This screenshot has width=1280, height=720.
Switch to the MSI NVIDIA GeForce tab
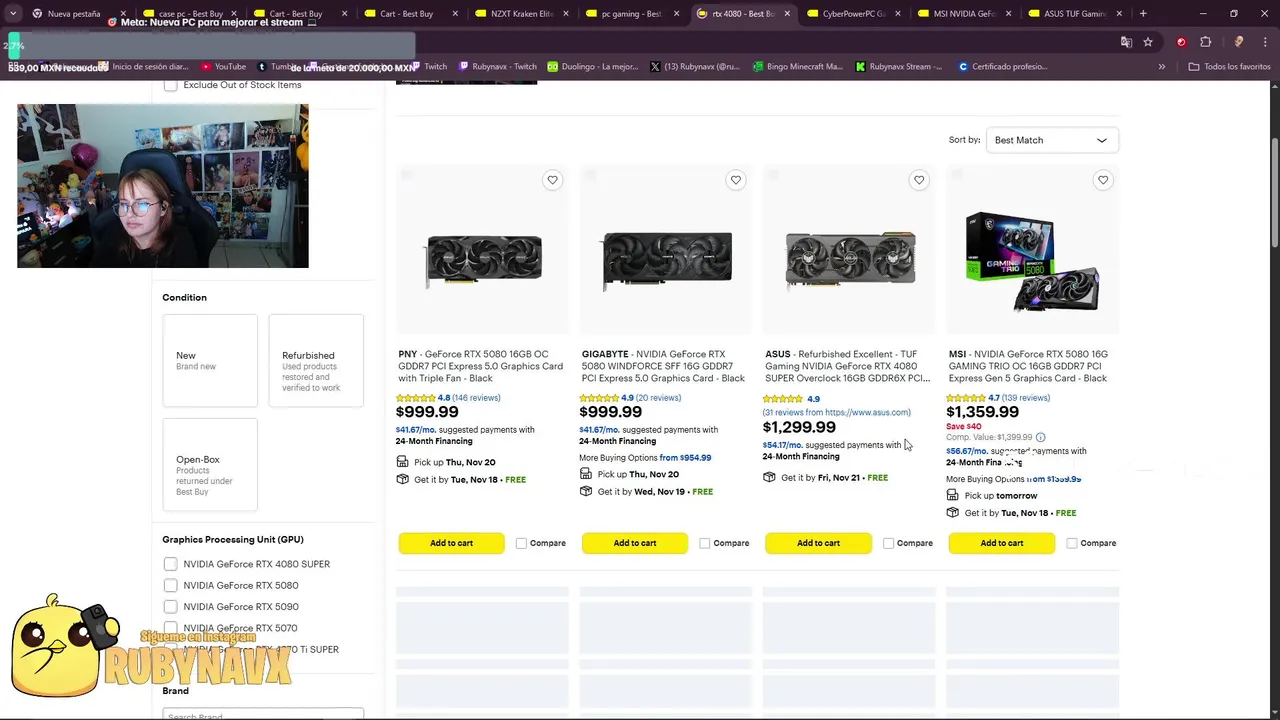(x=963, y=14)
